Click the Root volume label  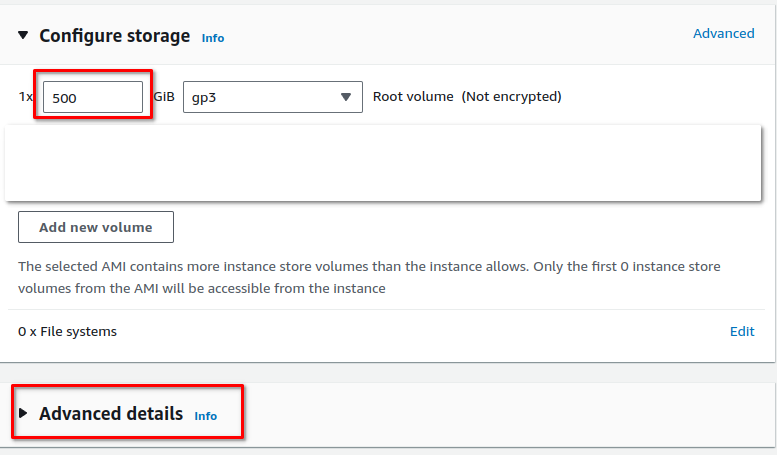[x=413, y=97]
